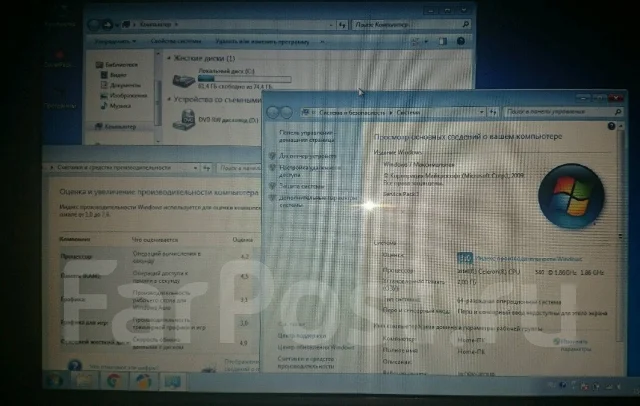The image size is (640, 406).
Task: Open the Explorer address bar history dropdown
Action: pyautogui.click(x=331, y=25)
